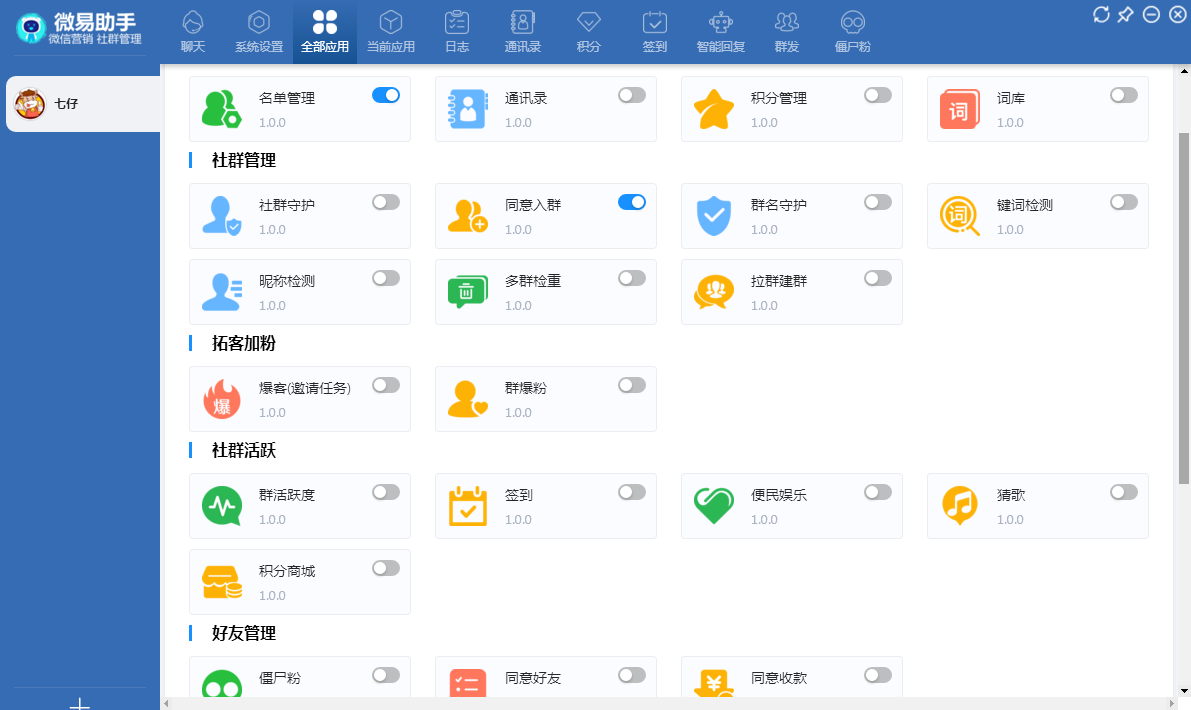Click the 昵称检测 blue profile icon

[222, 292]
